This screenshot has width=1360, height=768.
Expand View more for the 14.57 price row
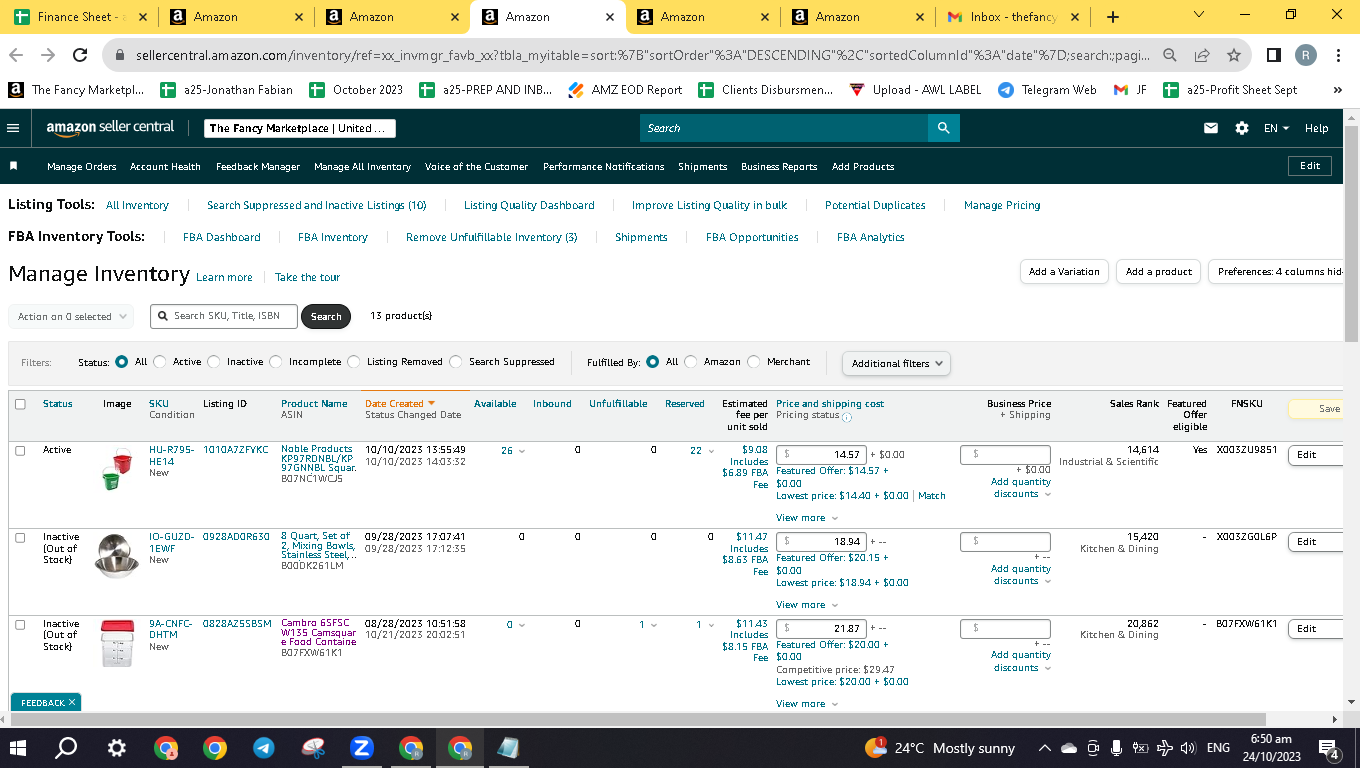[x=807, y=518]
